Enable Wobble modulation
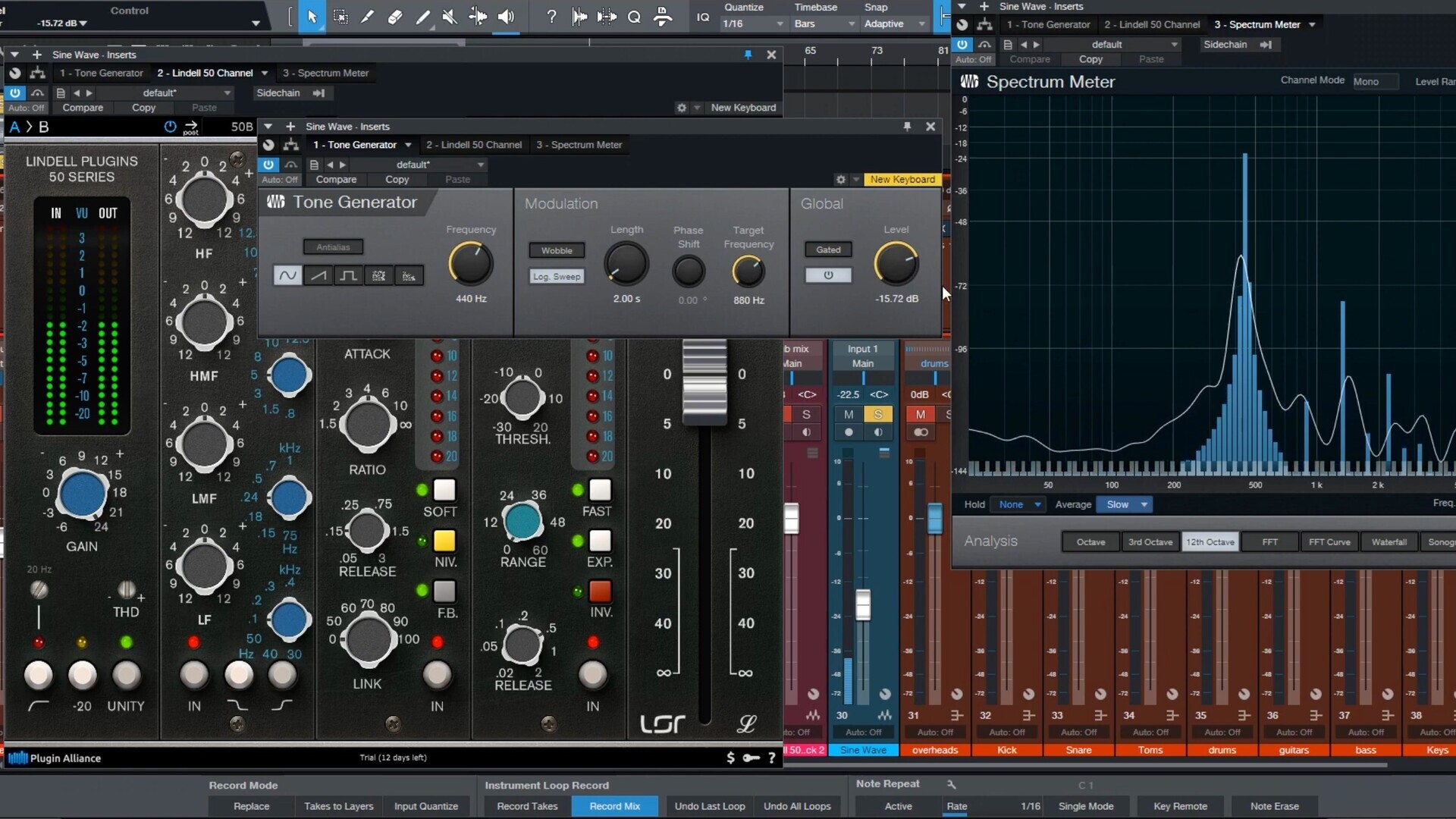This screenshot has height=819, width=1456. point(557,251)
